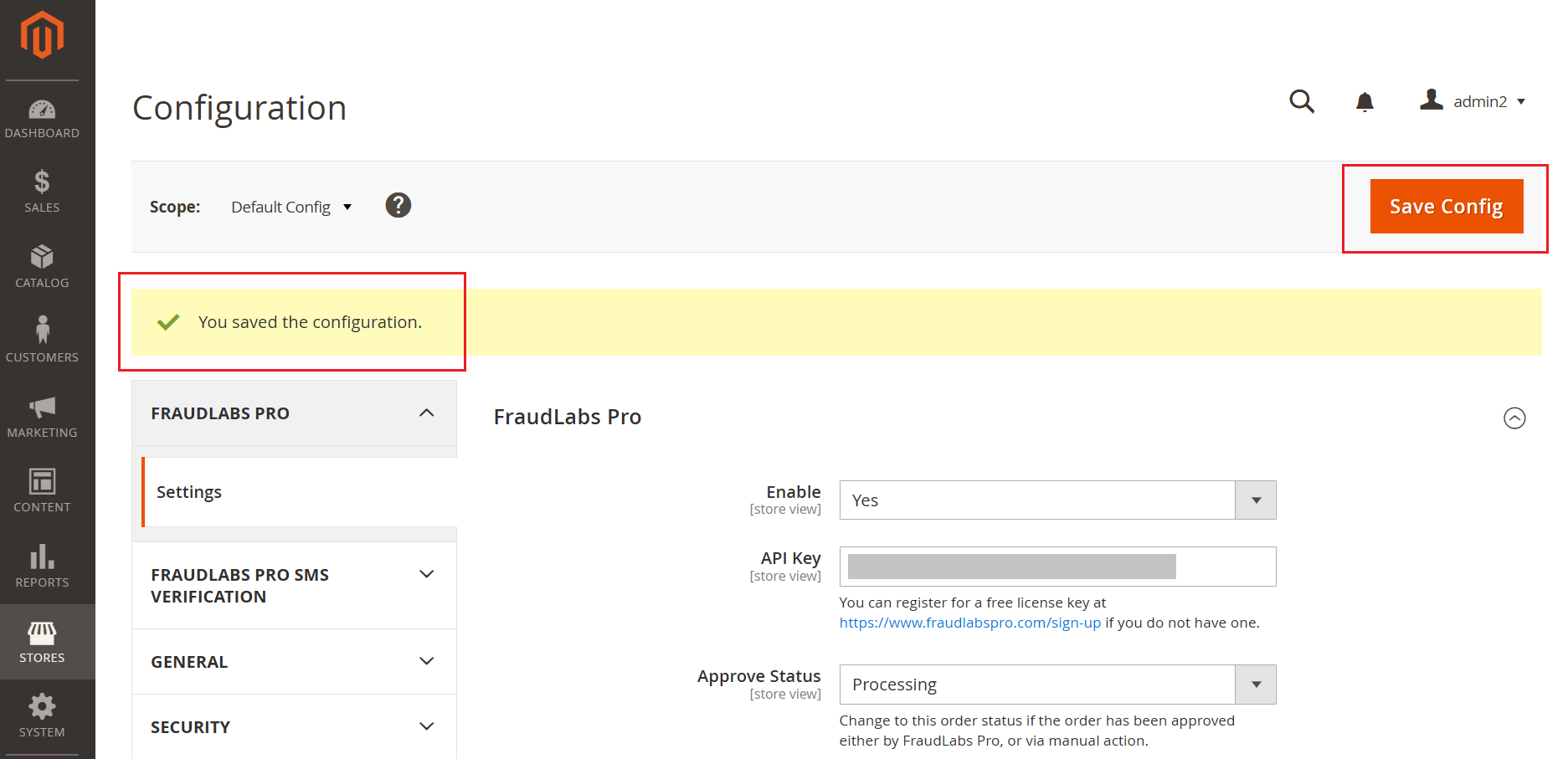Click into the API Key field
The image size is (1568, 759).
pyautogui.click(x=1057, y=567)
